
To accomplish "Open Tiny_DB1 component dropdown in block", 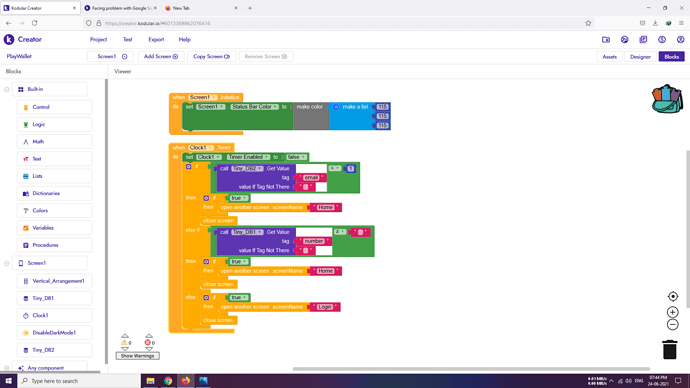I will (x=247, y=232).
